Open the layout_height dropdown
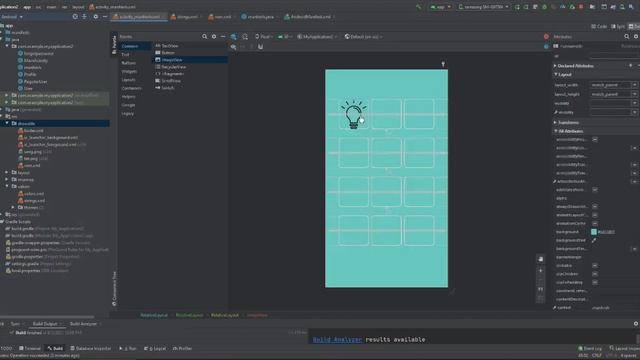Image resolution: width=640 pixels, height=360 pixels. (x=634, y=94)
